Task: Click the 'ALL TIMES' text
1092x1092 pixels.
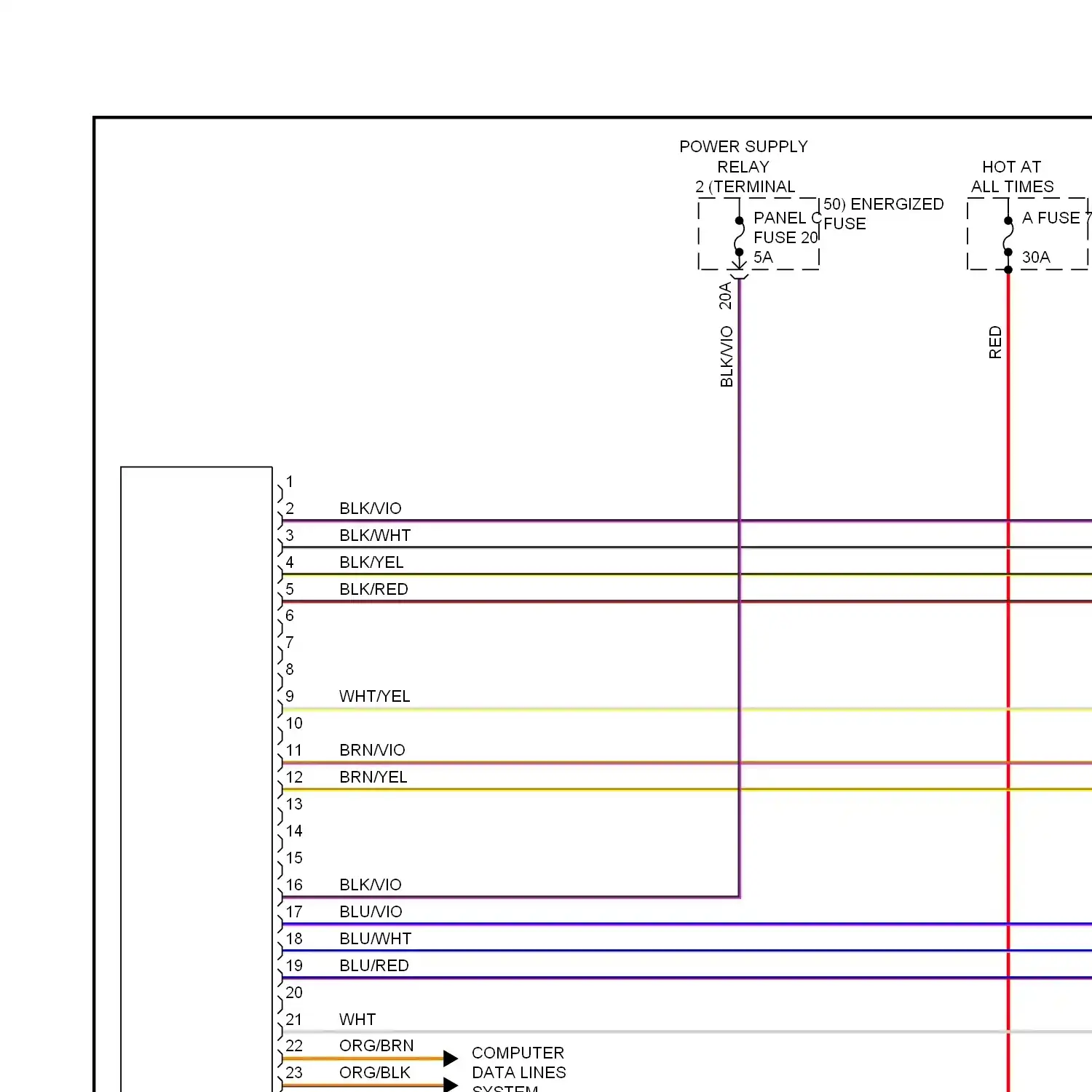Action: click(x=1013, y=186)
